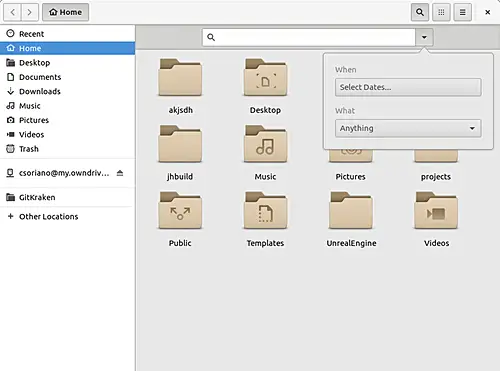Click the Select Dates button

(408, 87)
